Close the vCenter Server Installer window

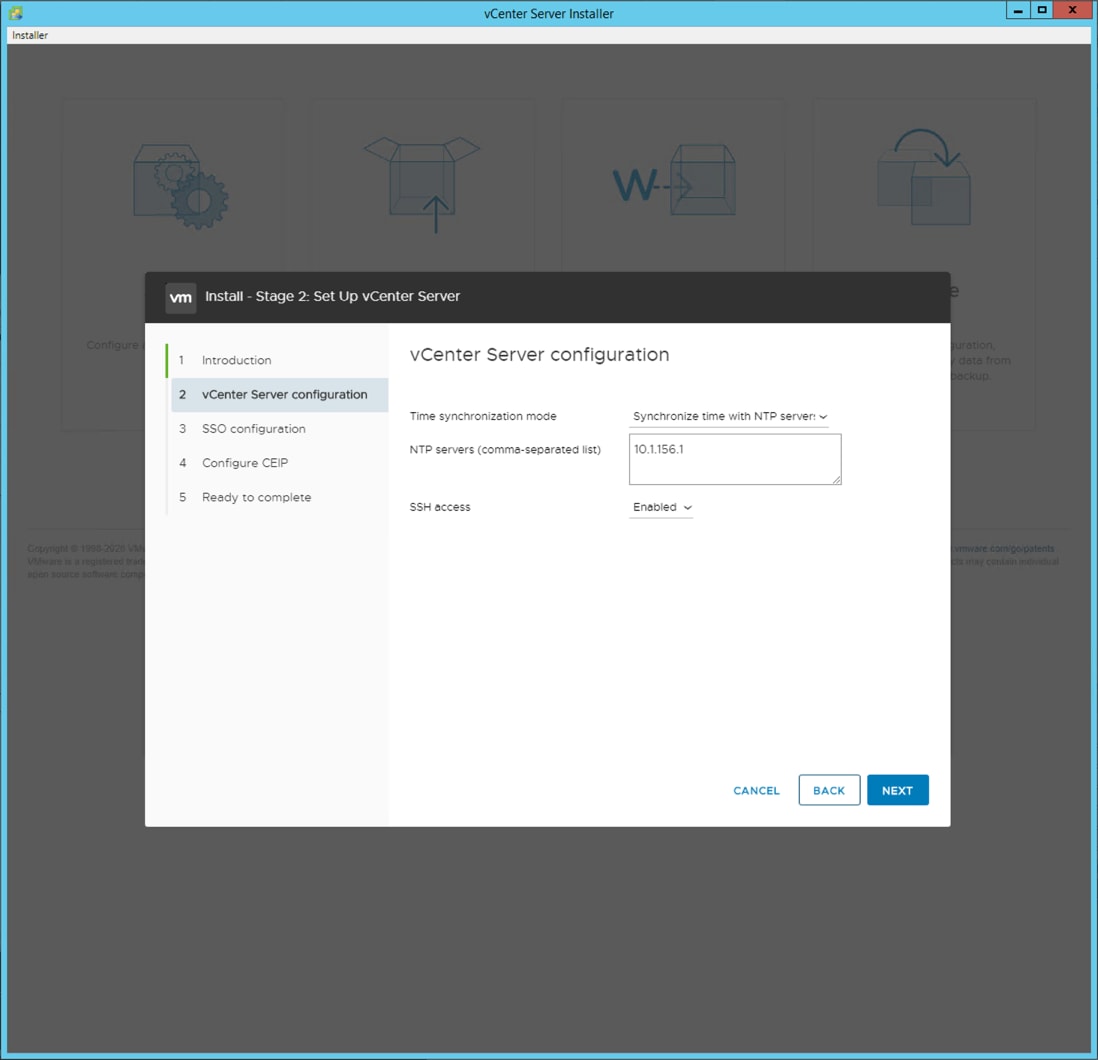tap(1072, 10)
